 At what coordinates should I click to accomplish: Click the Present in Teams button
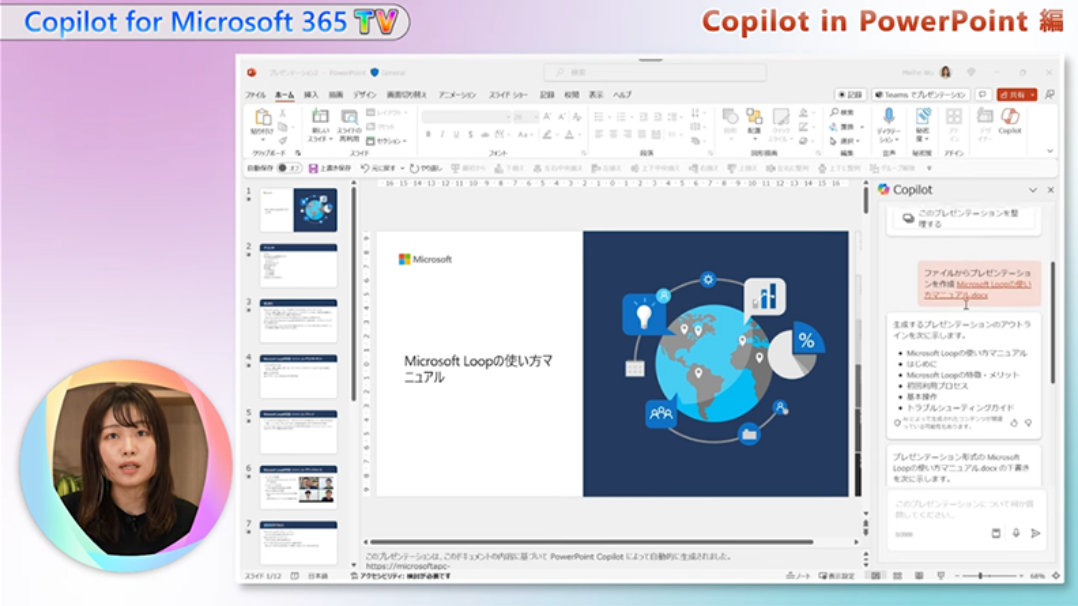tap(920, 94)
